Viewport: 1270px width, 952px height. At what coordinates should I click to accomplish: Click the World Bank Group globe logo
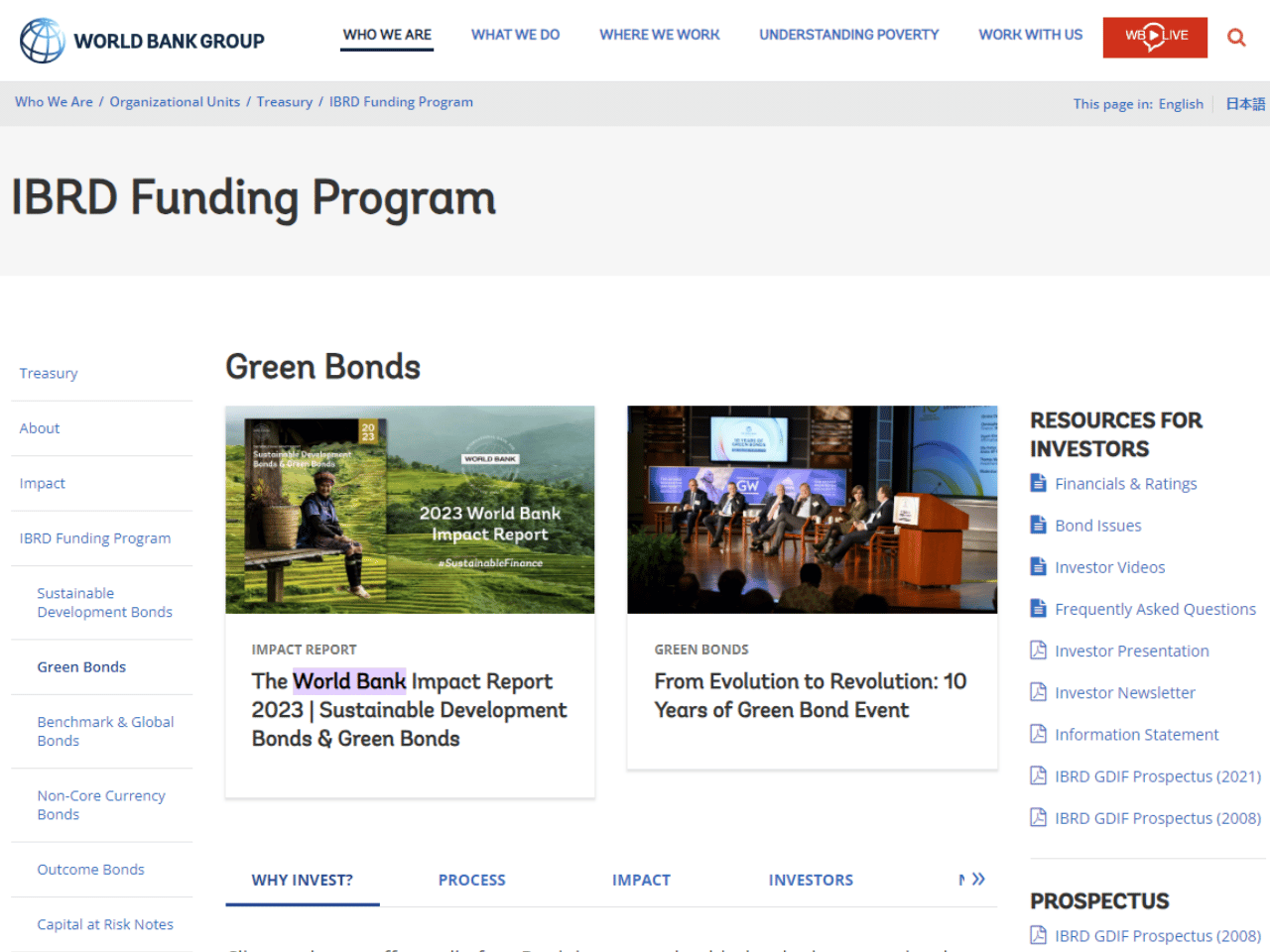(x=43, y=41)
